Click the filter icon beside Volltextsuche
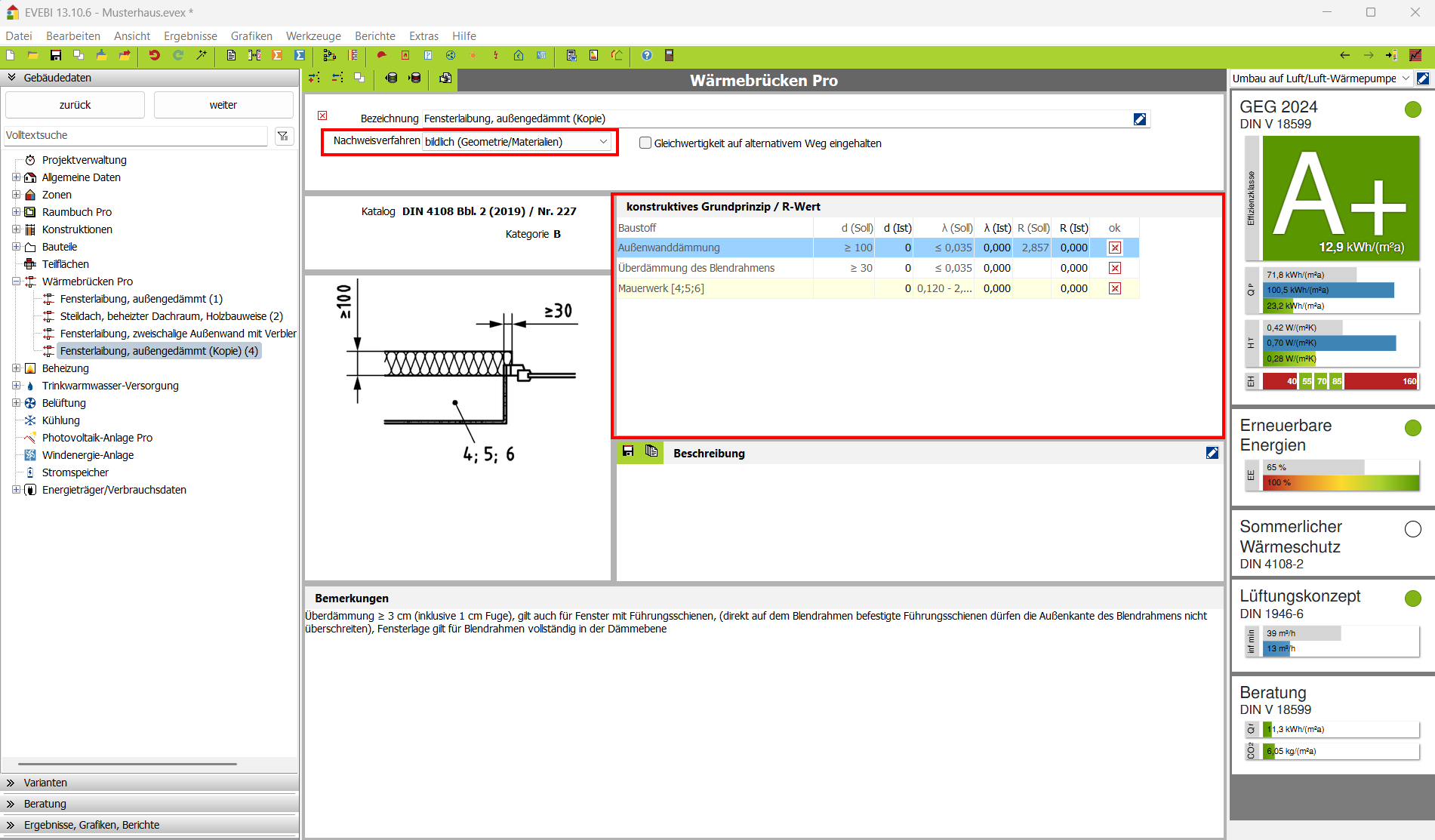This screenshot has width=1435, height=840. (283, 136)
